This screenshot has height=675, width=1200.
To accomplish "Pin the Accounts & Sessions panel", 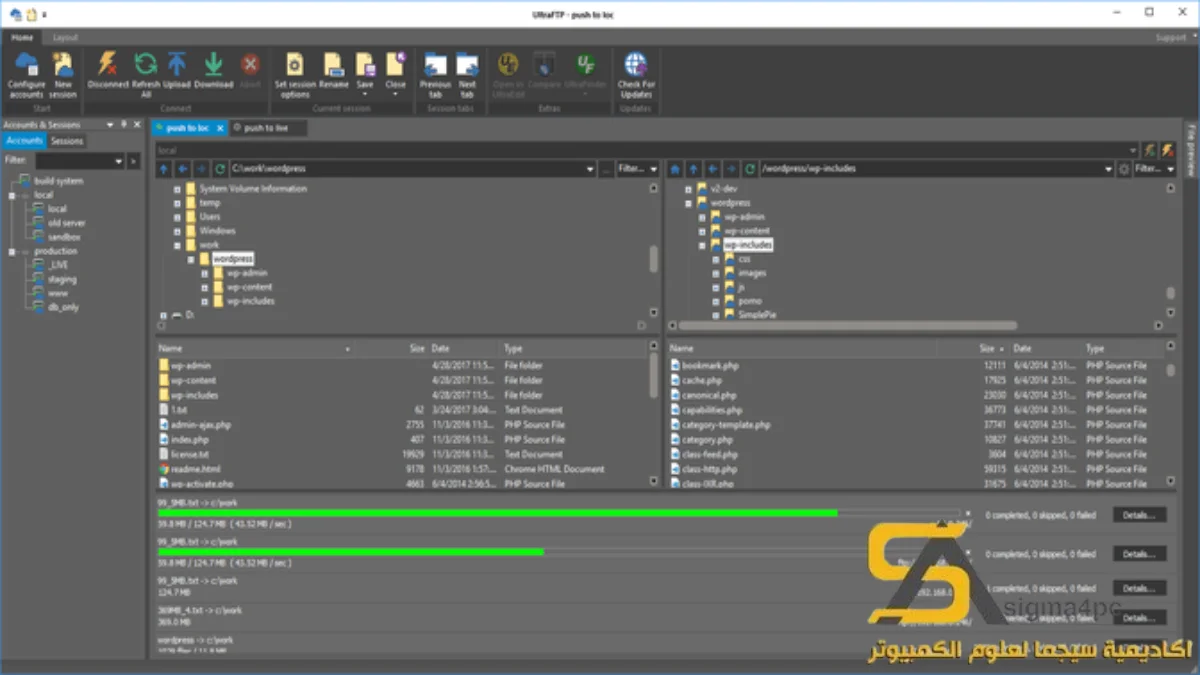I will (x=124, y=124).
